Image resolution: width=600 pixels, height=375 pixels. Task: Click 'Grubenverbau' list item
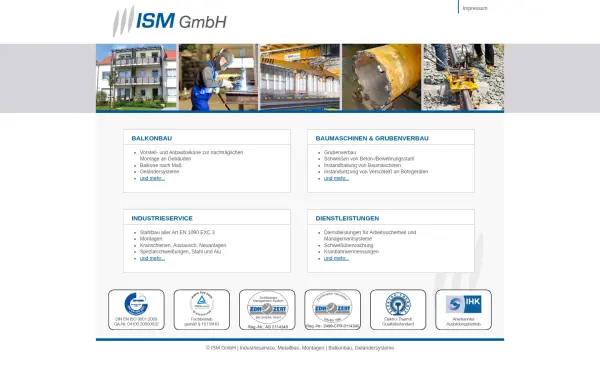(x=340, y=152)
